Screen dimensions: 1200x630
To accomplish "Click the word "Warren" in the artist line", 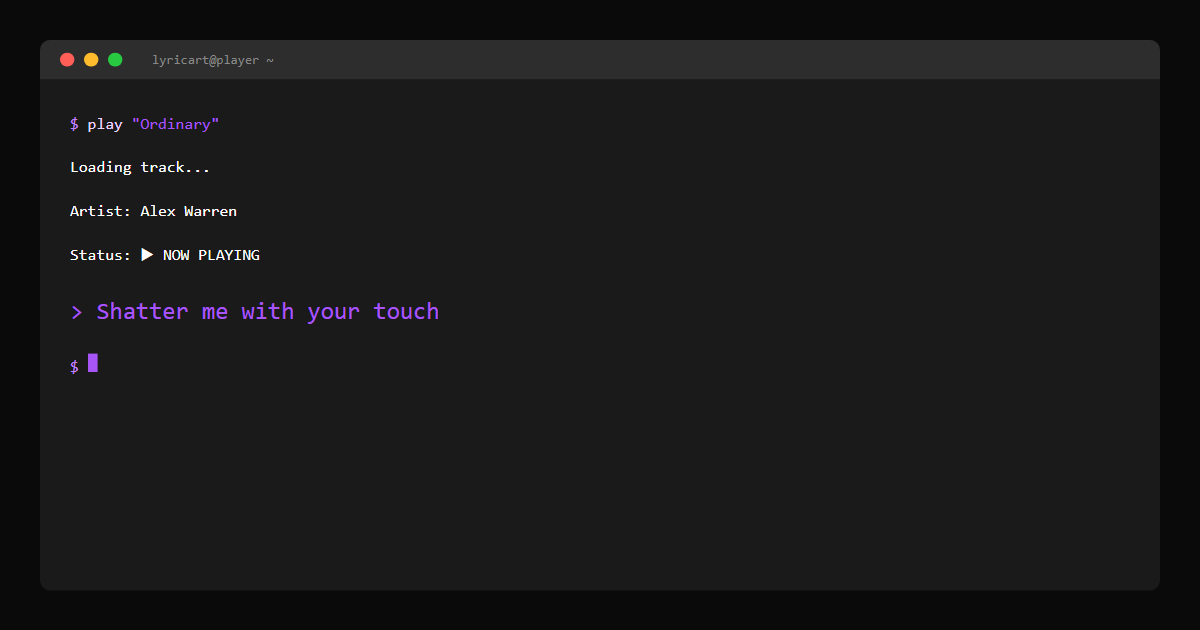I will pos(210,211).
